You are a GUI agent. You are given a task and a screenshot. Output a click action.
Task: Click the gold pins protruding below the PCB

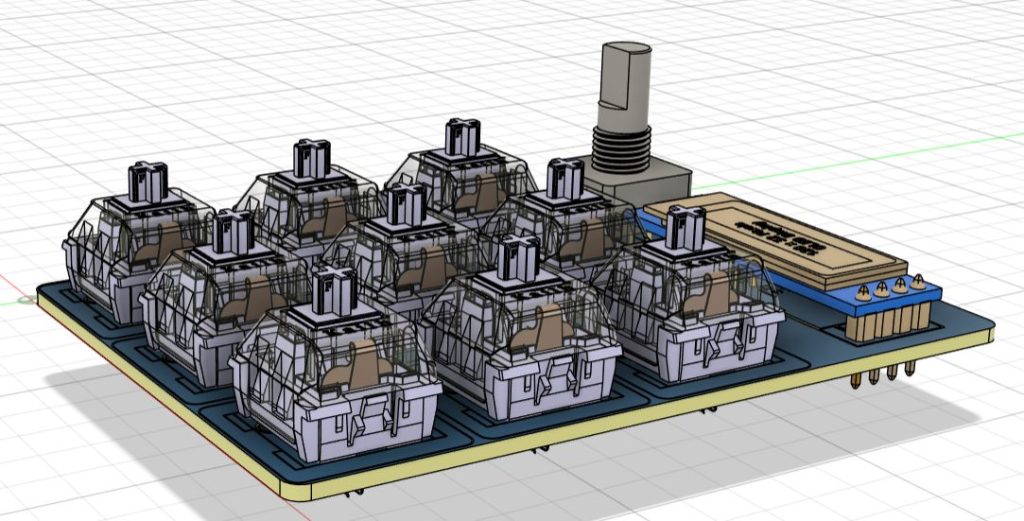click(882, 377)
